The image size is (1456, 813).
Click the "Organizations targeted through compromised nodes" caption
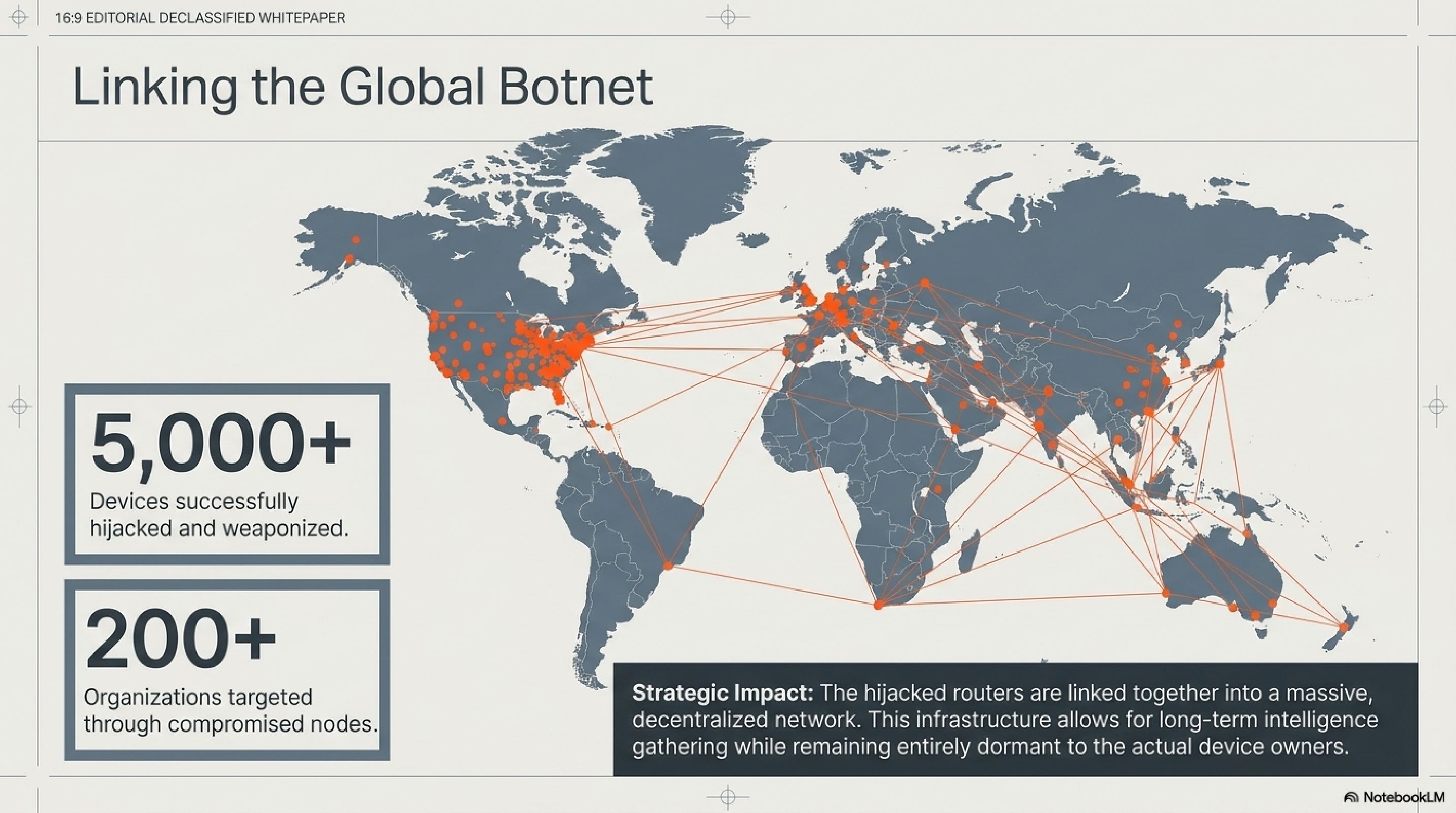coord(231,710)
